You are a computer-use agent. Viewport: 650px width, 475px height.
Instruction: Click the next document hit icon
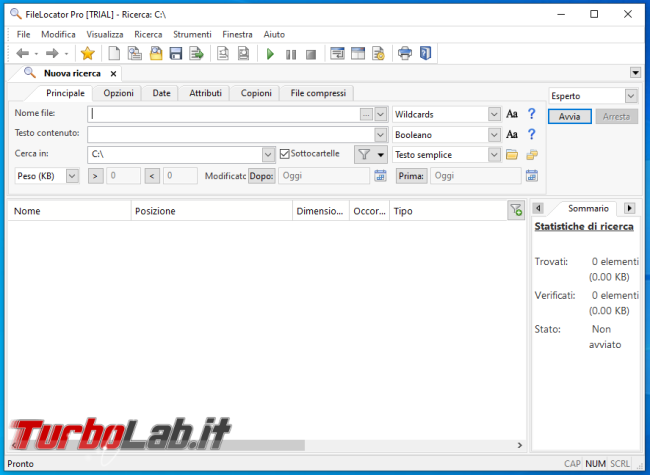(243, 53)
